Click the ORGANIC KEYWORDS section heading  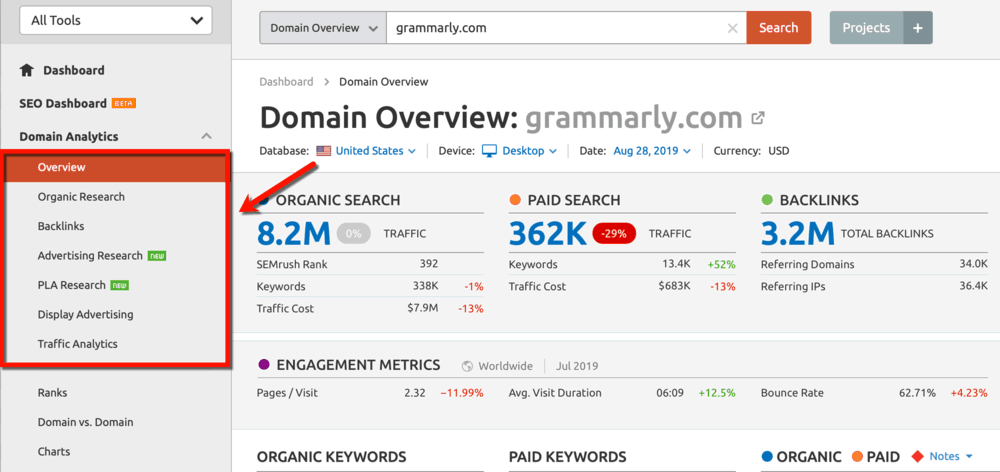click(332, 457)
